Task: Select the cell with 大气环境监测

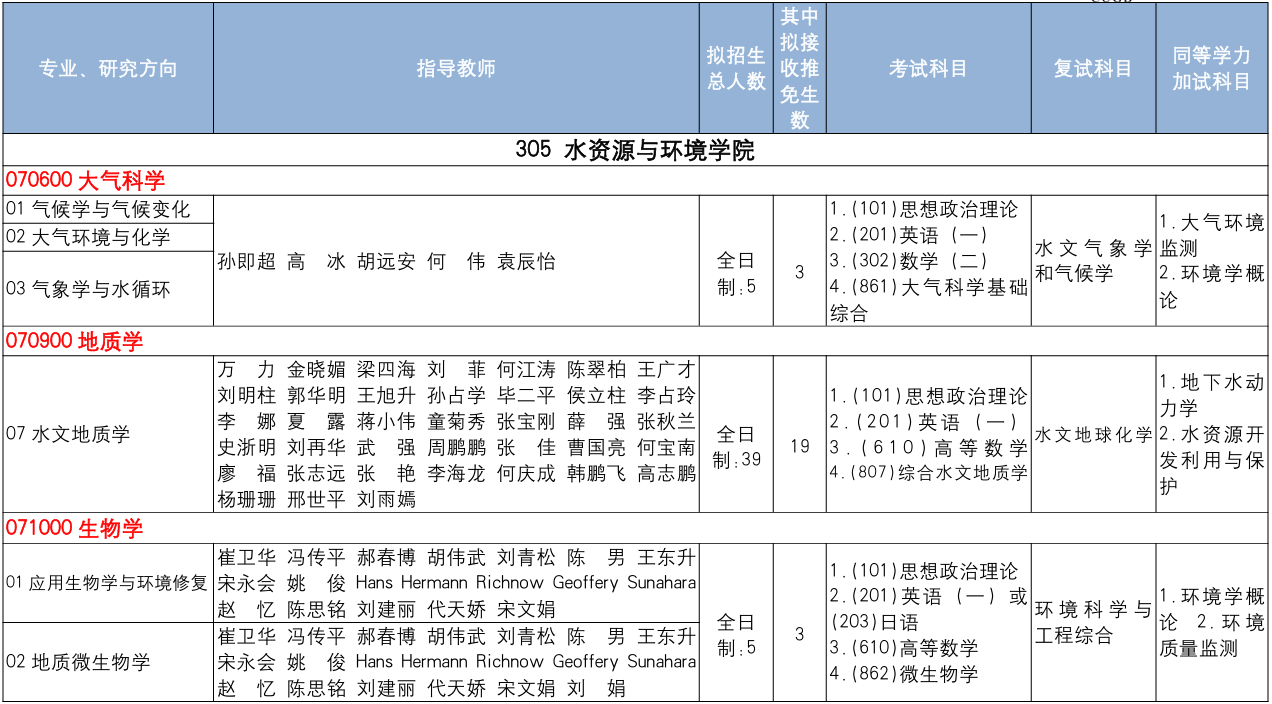Action: 1212,261
